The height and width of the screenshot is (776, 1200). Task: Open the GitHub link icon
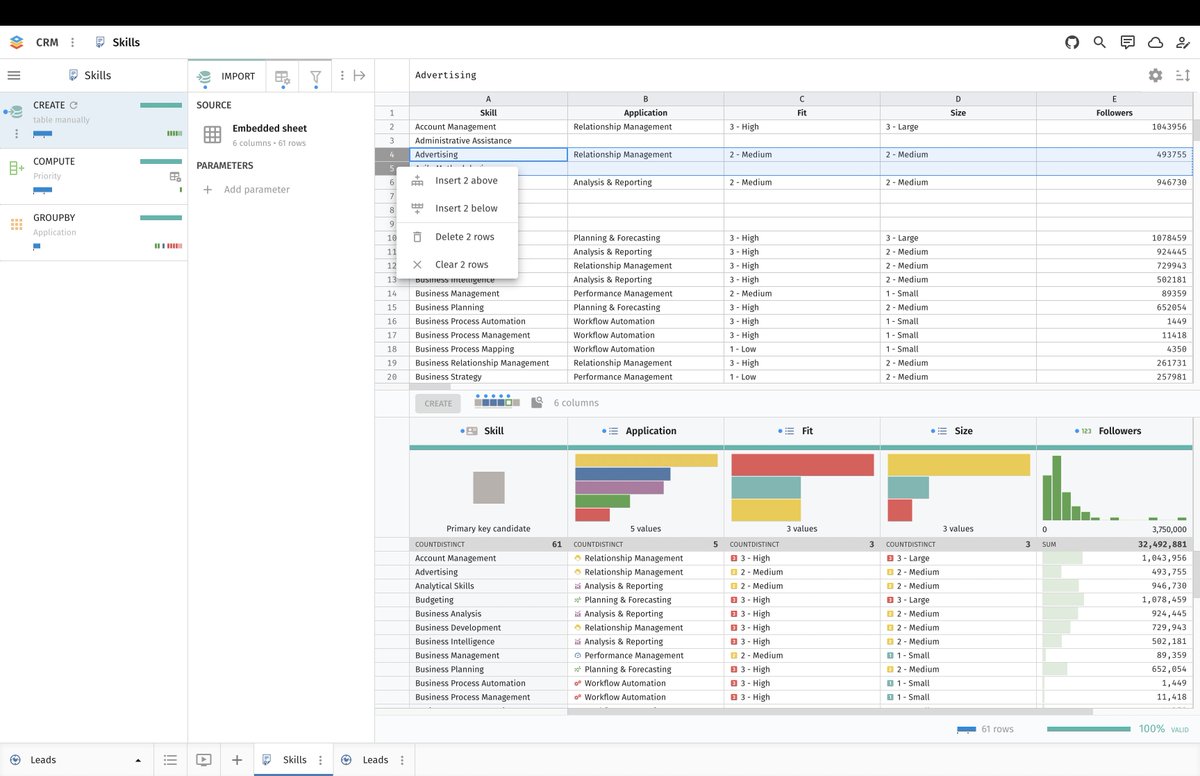click(1072, 42)
